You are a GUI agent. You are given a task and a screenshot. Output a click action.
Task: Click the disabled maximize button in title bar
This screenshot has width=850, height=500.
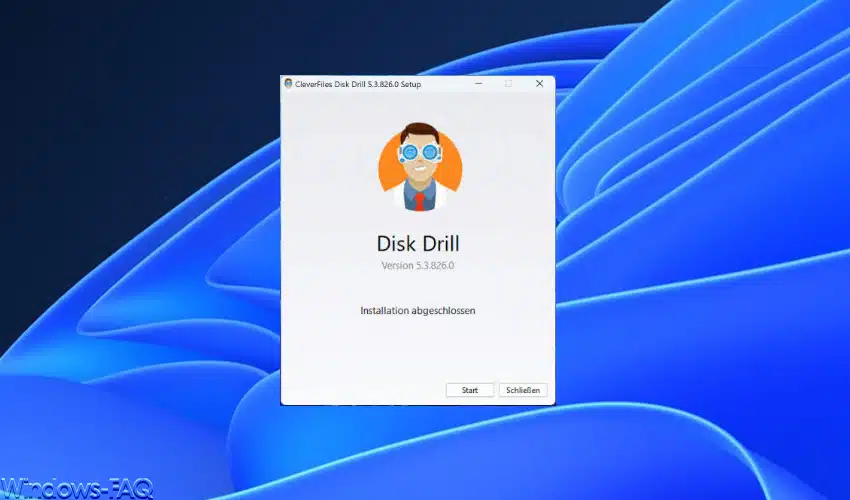(x=508, y=84)
